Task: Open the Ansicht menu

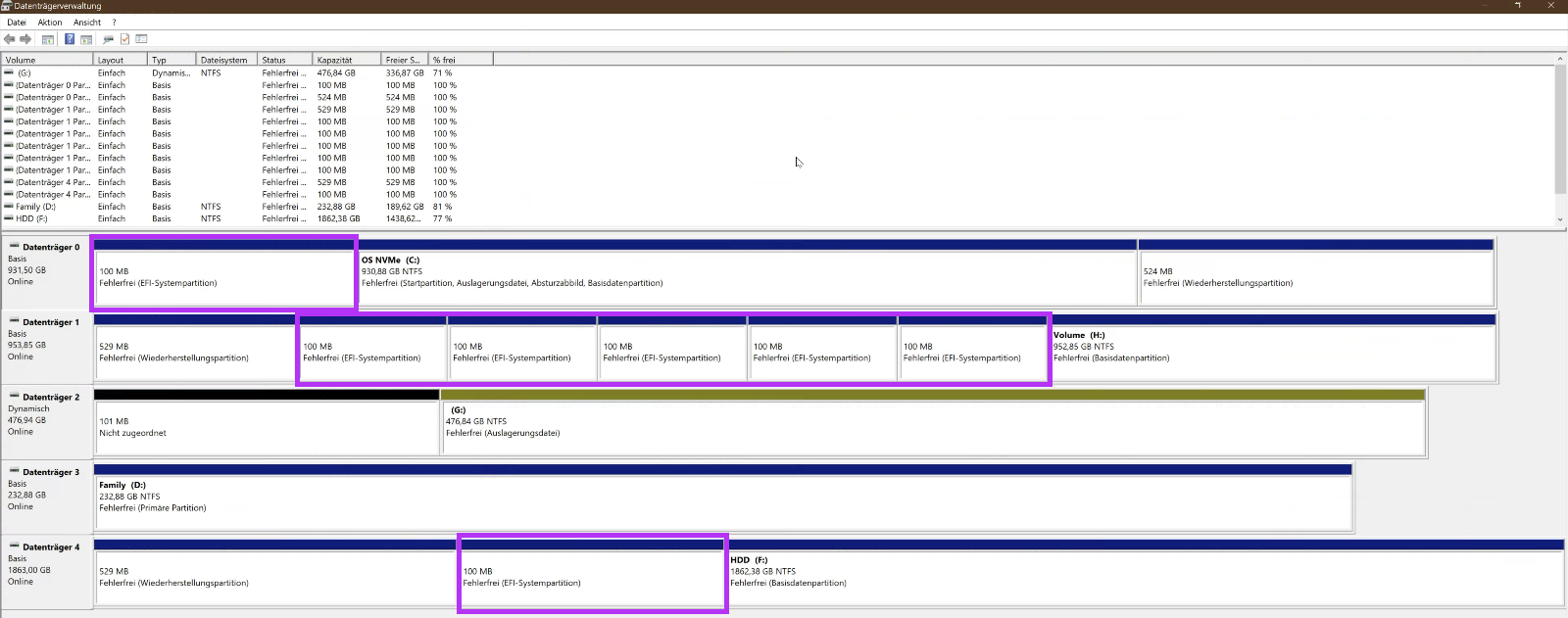Action: 87,23
